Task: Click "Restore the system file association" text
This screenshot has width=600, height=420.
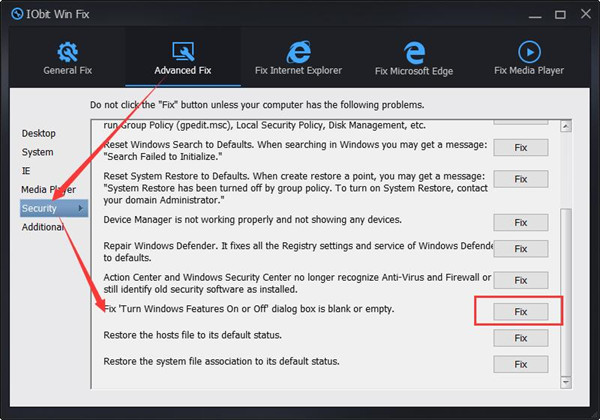Action: (x=222, y=361)
